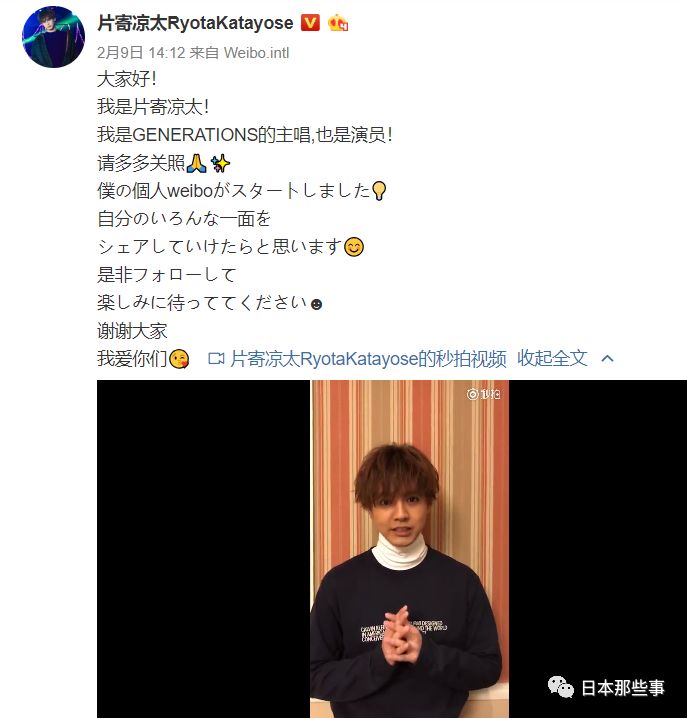The image size is (687, 718).
Task: Click the praying hands emoji
Action: point(196,163)
